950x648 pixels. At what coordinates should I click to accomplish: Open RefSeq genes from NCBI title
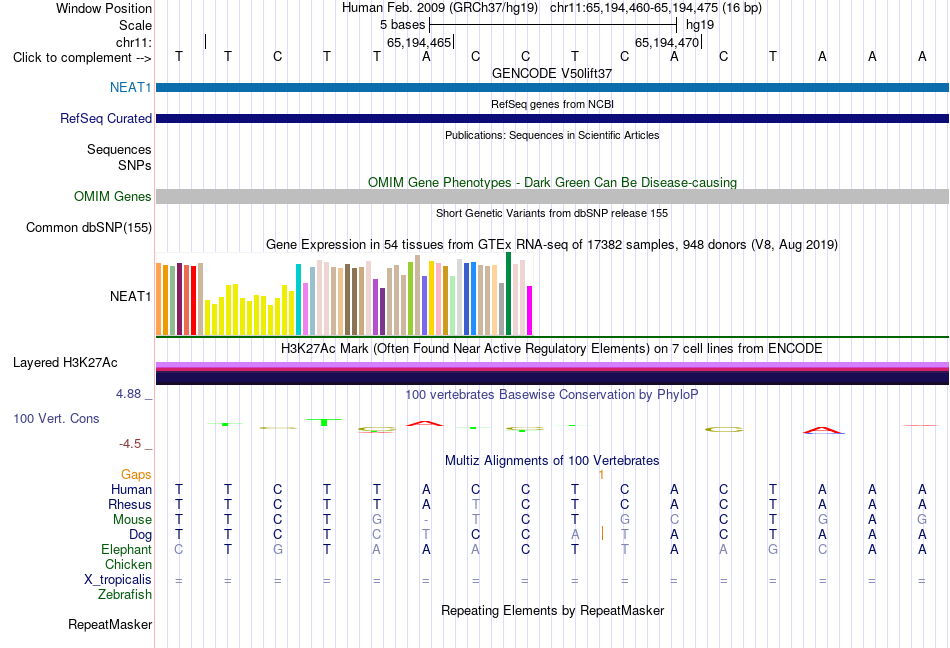point(552,104)
